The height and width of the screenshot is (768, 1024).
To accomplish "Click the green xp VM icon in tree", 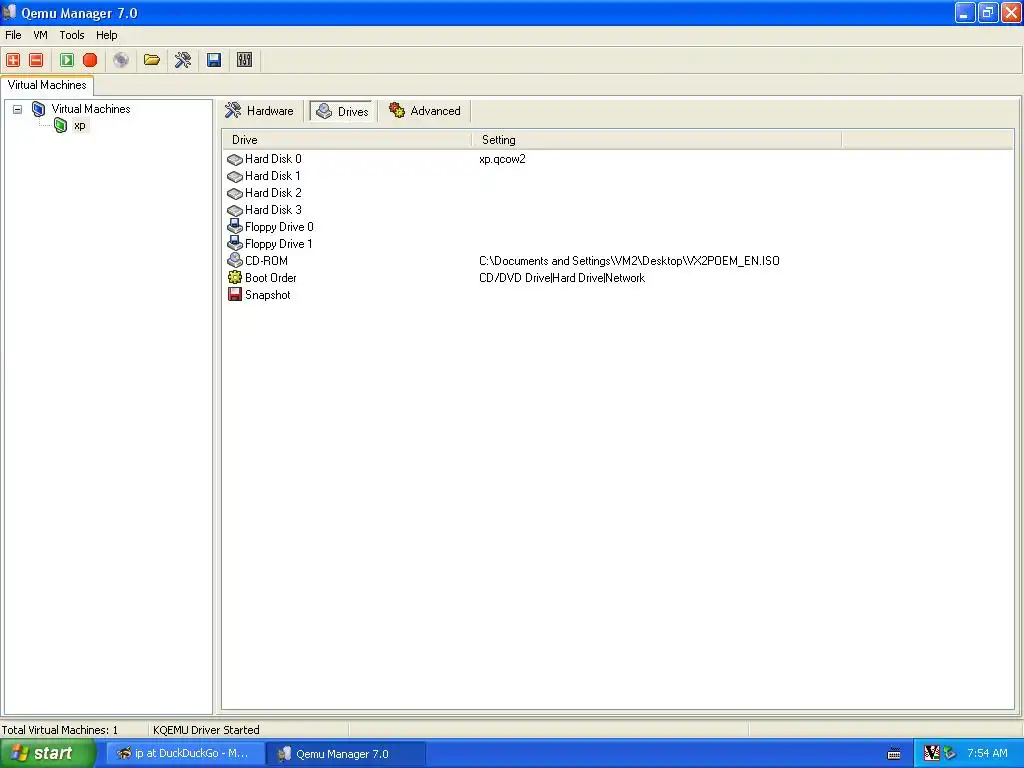I will (60, 125).
